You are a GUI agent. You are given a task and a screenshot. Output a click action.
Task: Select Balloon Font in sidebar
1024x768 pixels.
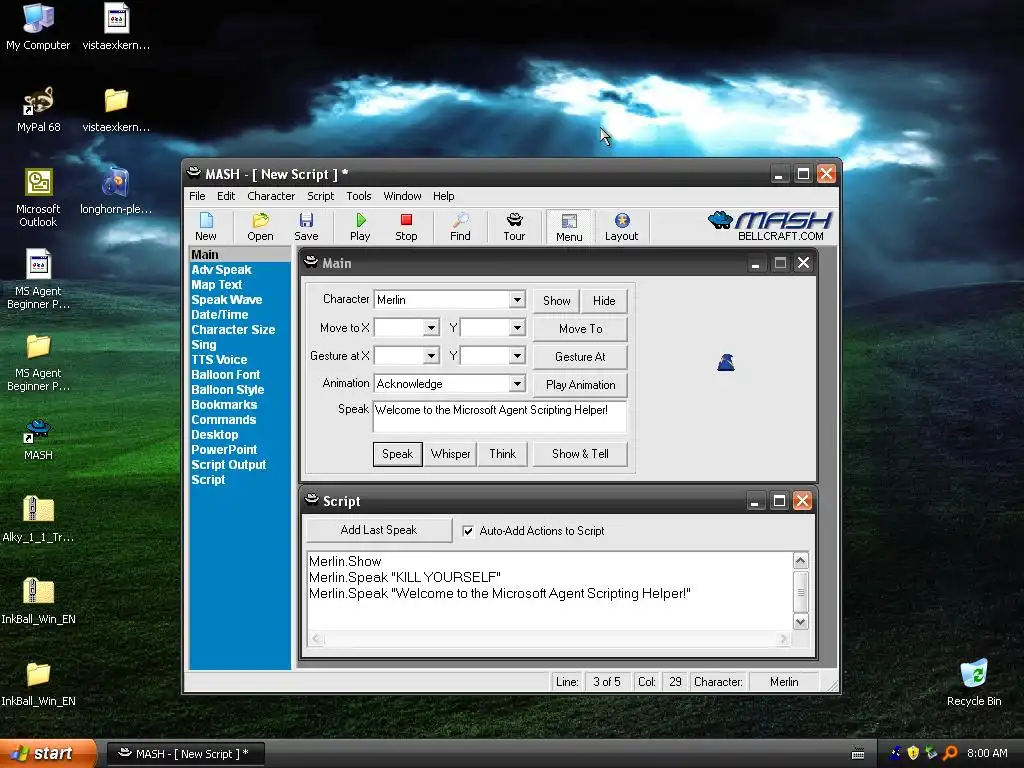pyautogui.click(x=226, y=375)
